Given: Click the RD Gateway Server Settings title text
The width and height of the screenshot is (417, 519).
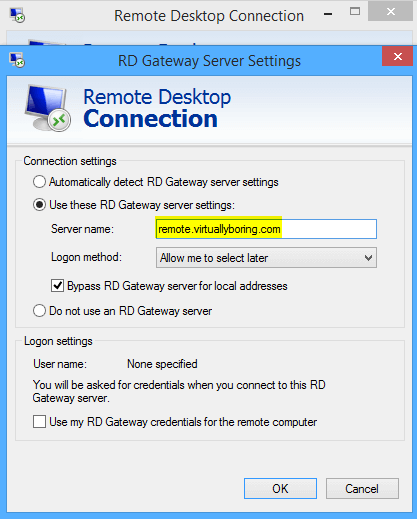Looking at the screenshot, I should click(209, 61).
